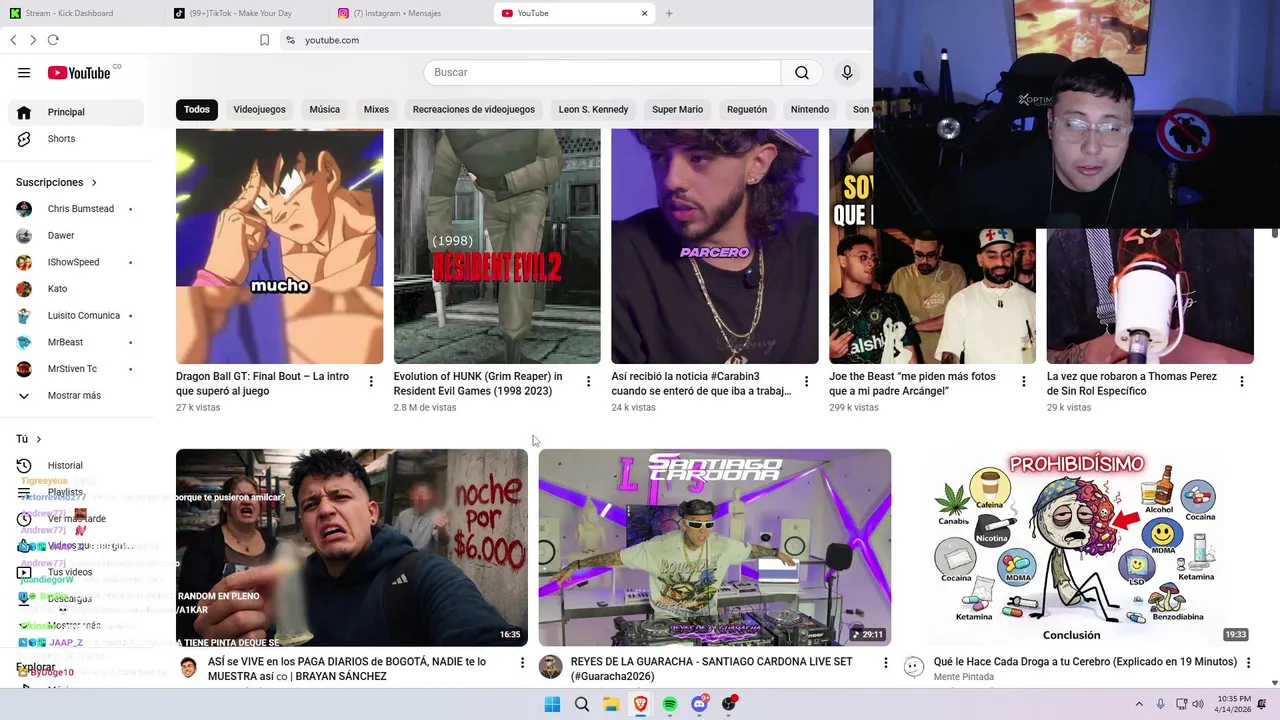This screenshot has width=1280, height=720.
Task: Open title Qué le Hace Cada Droga a tu Cerebro
Action: pyautogui.click(x=1085, y=662)
